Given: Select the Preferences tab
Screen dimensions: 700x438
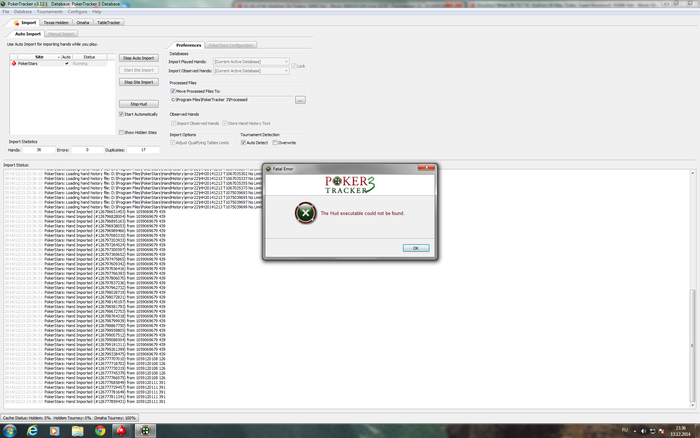Looking at the screenshot, I should (188, 45).
